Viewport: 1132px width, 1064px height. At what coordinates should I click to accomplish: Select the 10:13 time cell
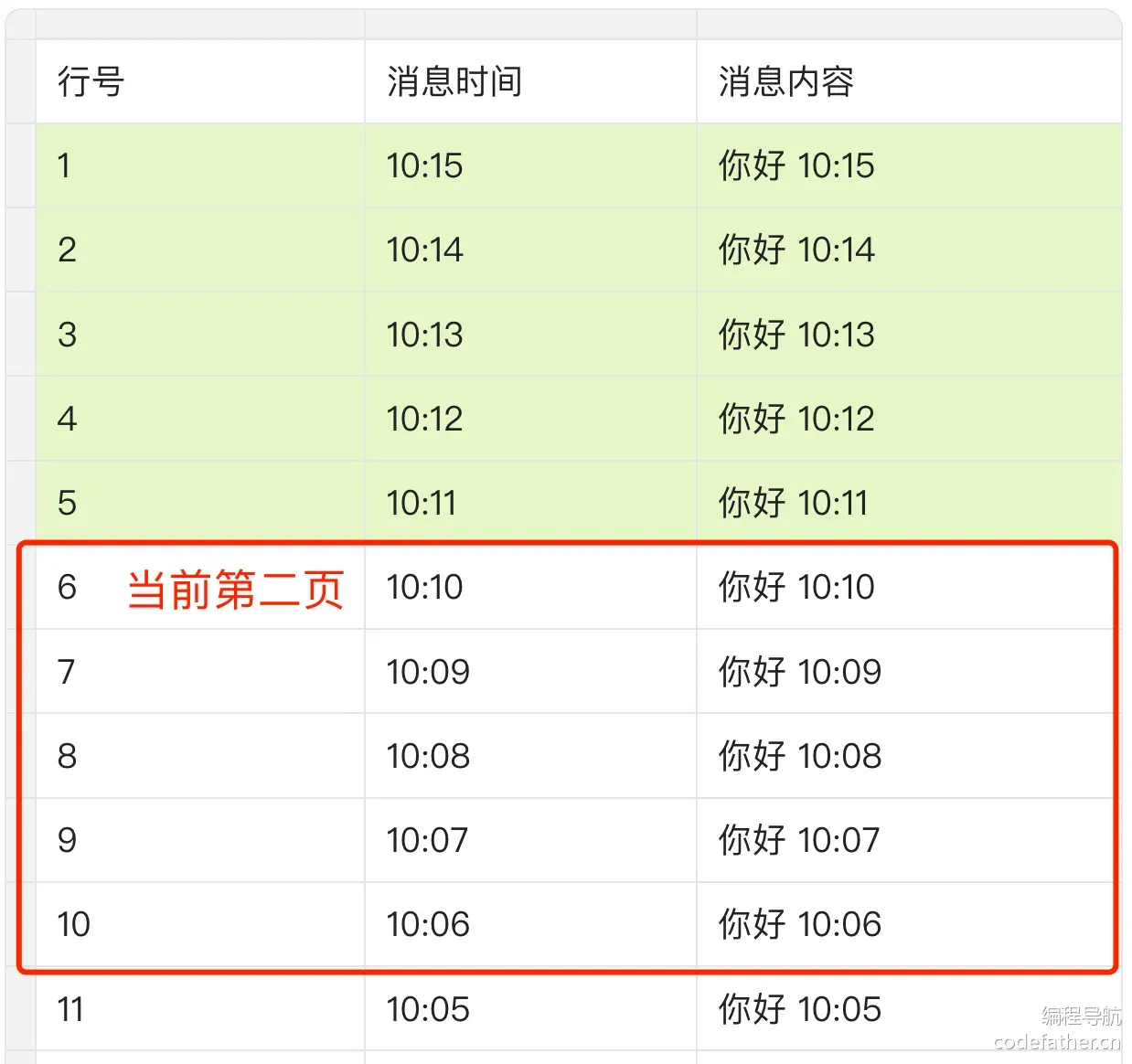[530, 335]
